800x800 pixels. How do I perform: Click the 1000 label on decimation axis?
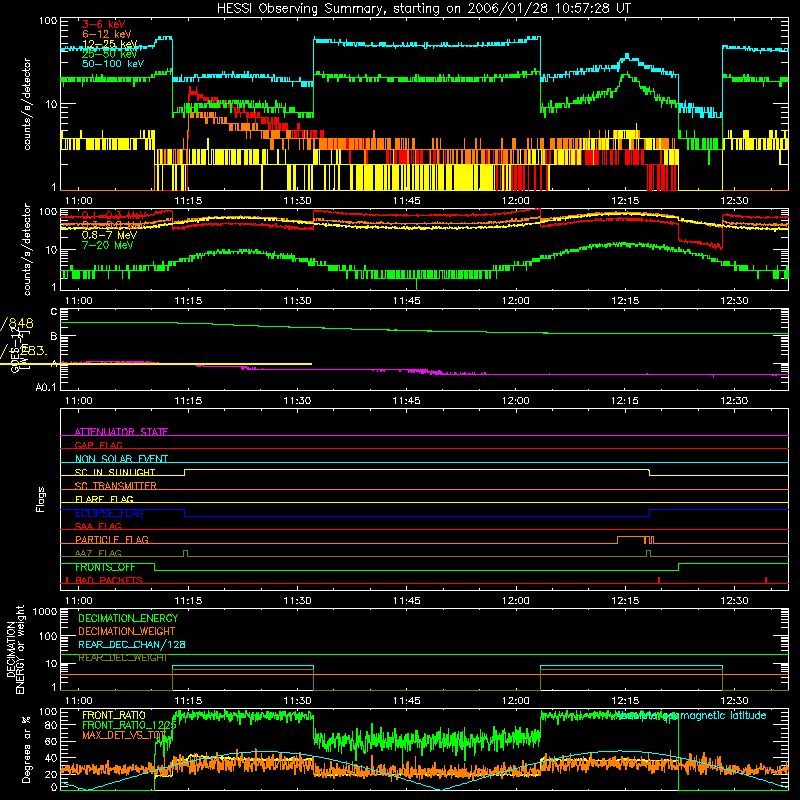pos(45,612)
